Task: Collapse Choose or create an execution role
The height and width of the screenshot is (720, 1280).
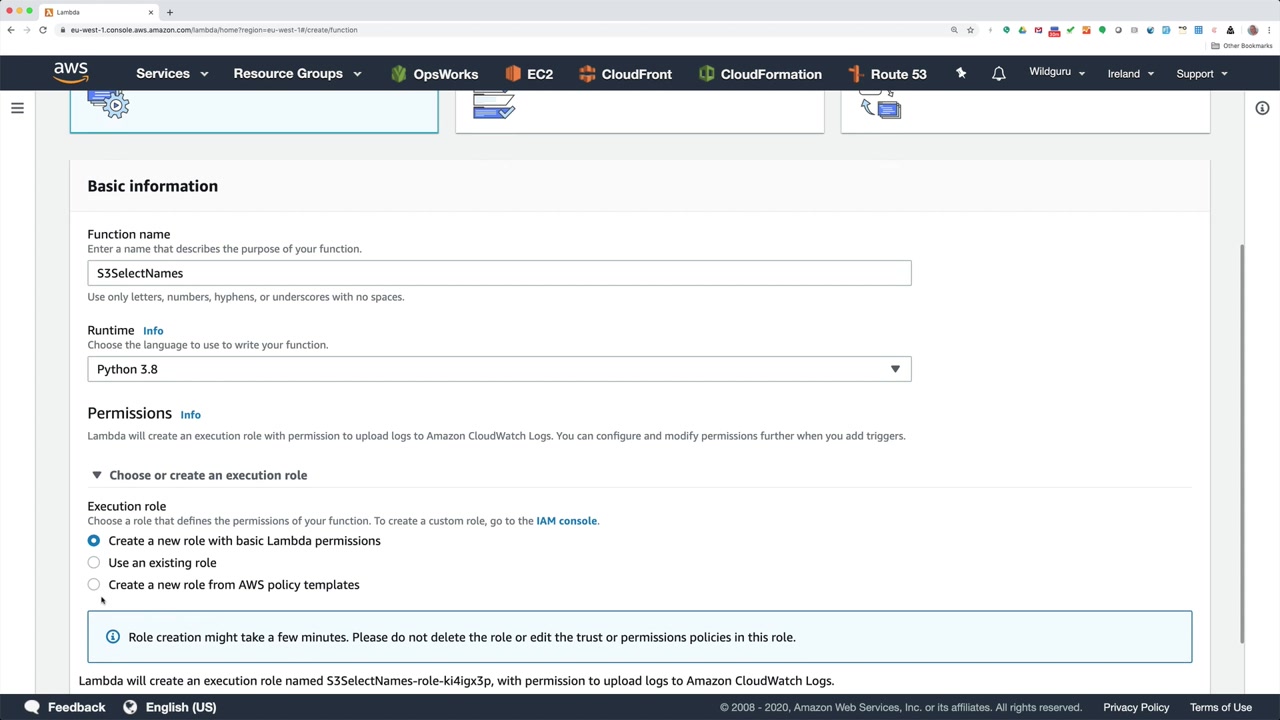Action: (x=198, y=475)
